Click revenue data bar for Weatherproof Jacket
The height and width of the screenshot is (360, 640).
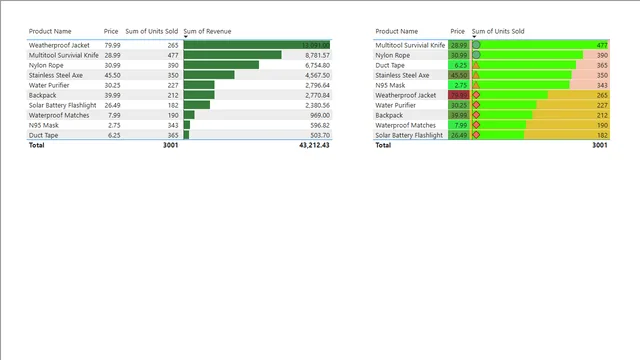click(257, 45)
